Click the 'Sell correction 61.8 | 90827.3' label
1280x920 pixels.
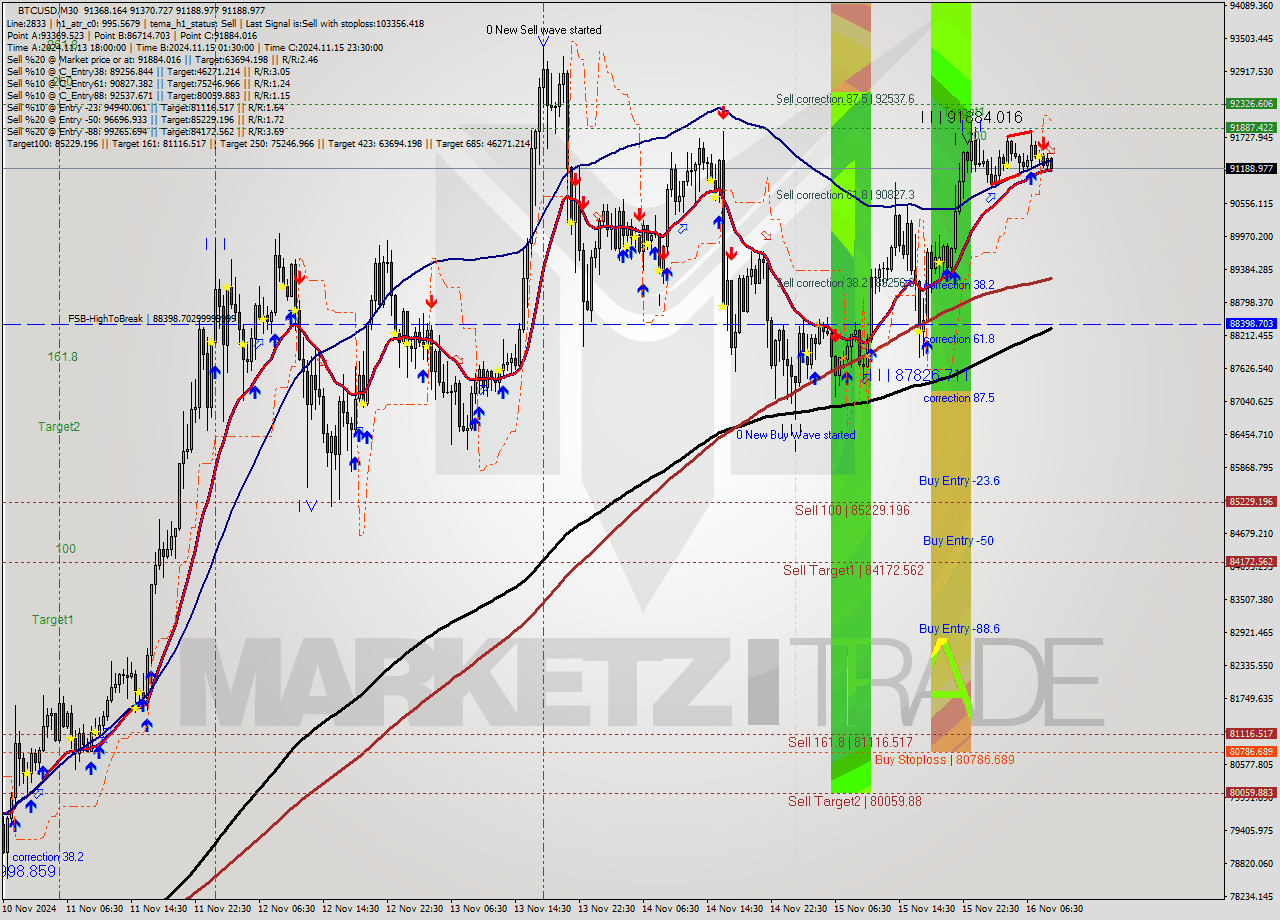(845, 195)
